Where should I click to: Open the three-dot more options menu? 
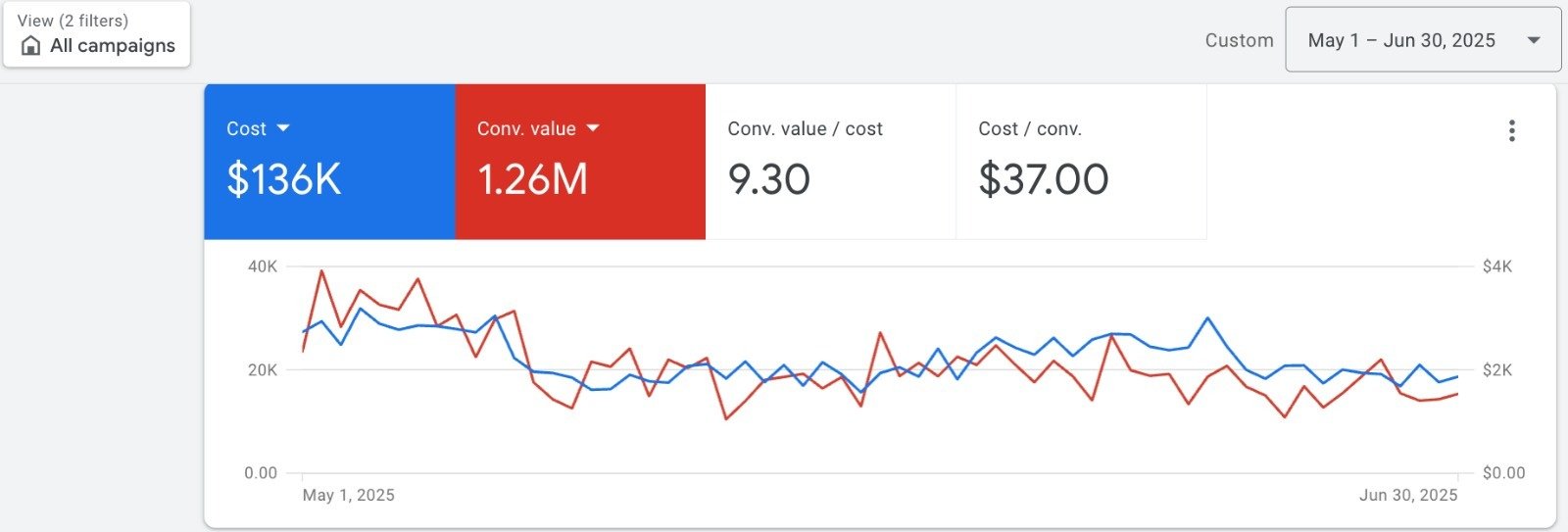(1512, 131)
